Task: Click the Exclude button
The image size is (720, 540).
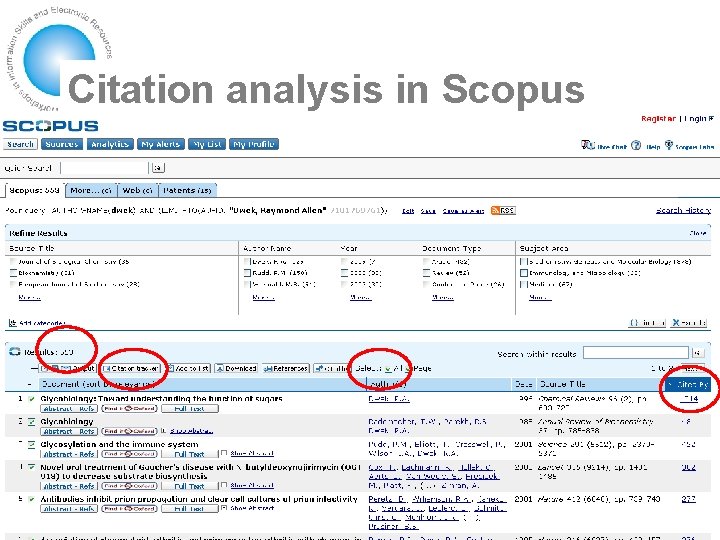Action: point(689,323)
